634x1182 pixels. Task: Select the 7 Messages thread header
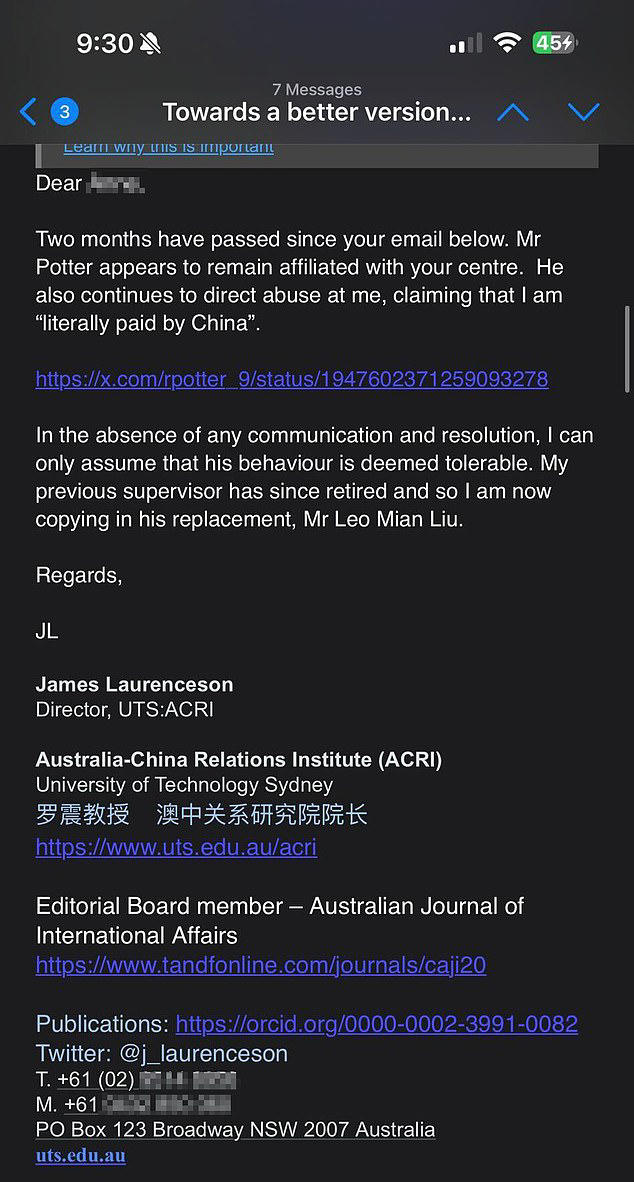[317, 90]
